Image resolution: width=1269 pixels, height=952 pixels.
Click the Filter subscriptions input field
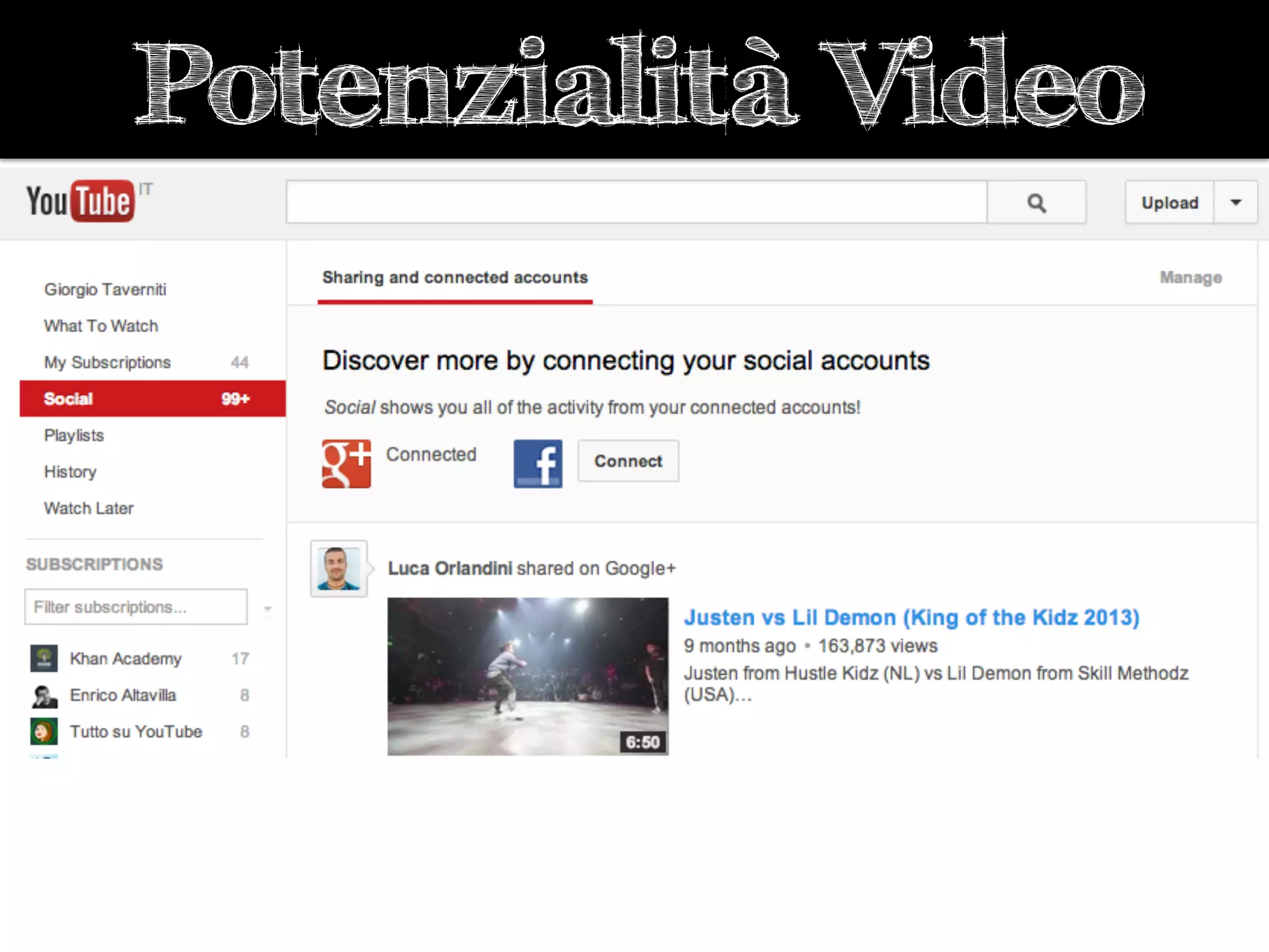(136, 607)
